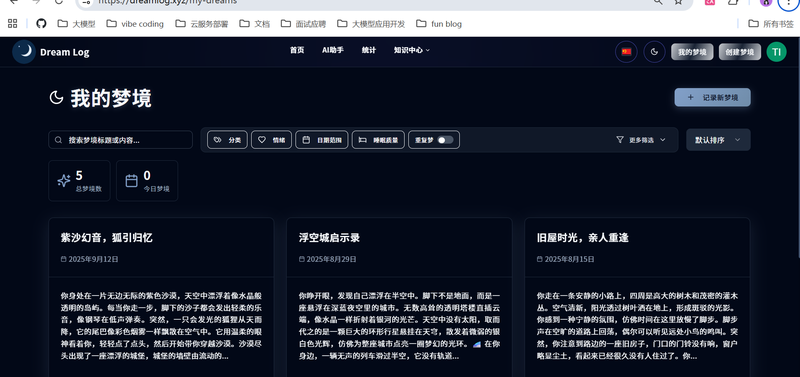Open the GitHub bookmark icon
Viewport: 800px width, 377px height.
click(x=41, y=23)
